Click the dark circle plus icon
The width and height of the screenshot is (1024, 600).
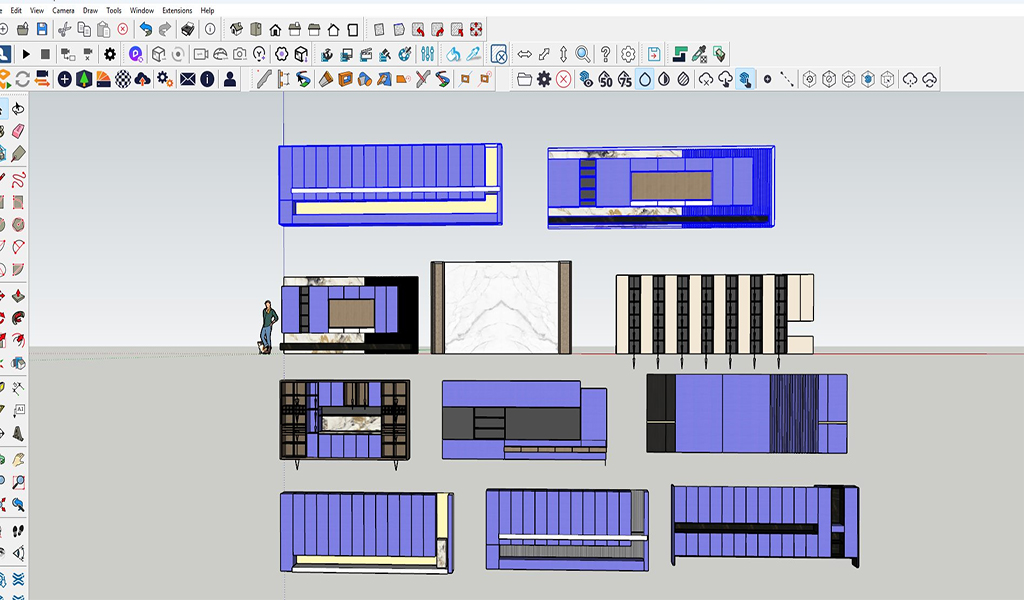(x=65, y=79)
